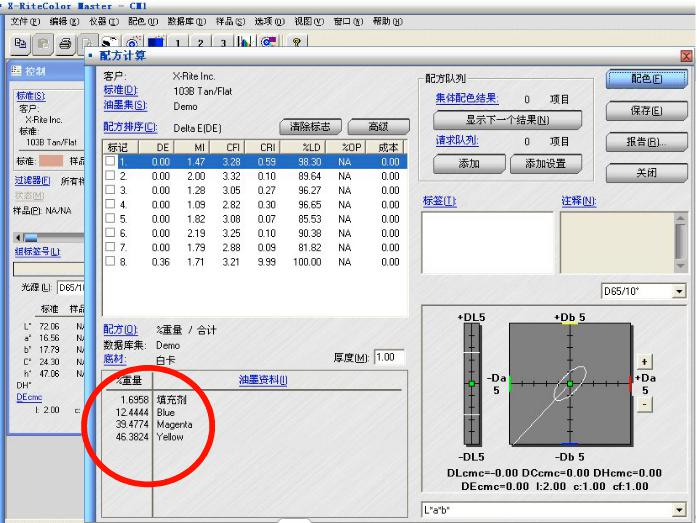
Task: Click the plus zoom button beside color plot
Action: 645,362
